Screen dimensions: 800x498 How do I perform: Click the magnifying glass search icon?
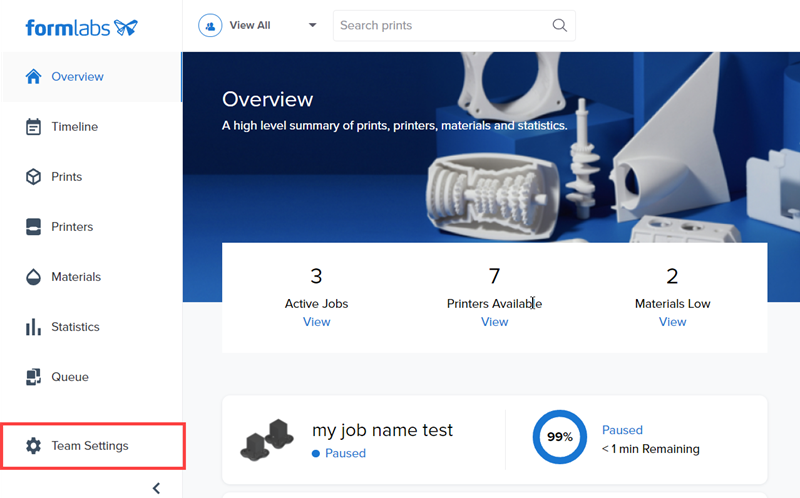click(560, 25)
